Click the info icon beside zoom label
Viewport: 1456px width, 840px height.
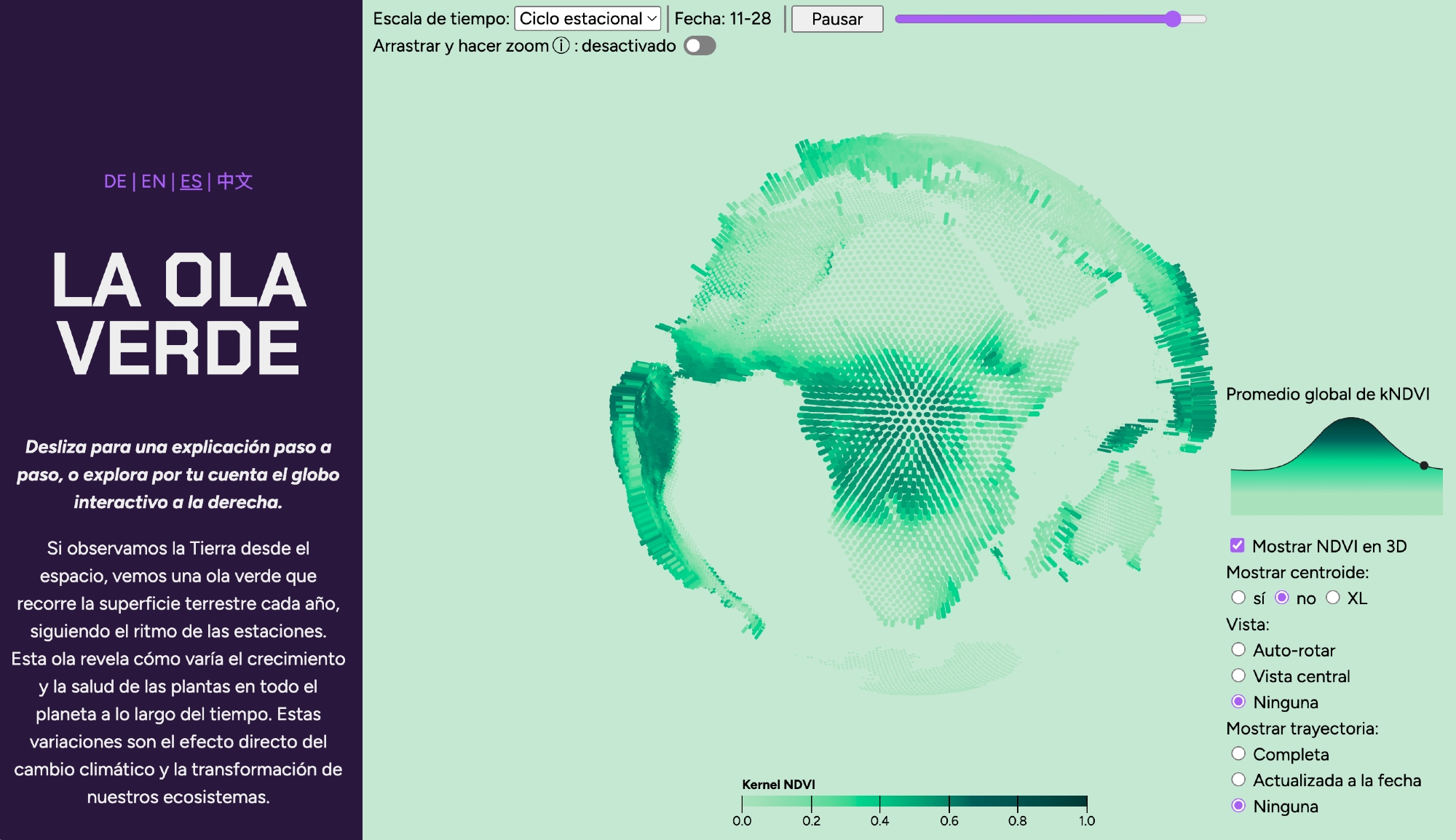click(561, 46)
